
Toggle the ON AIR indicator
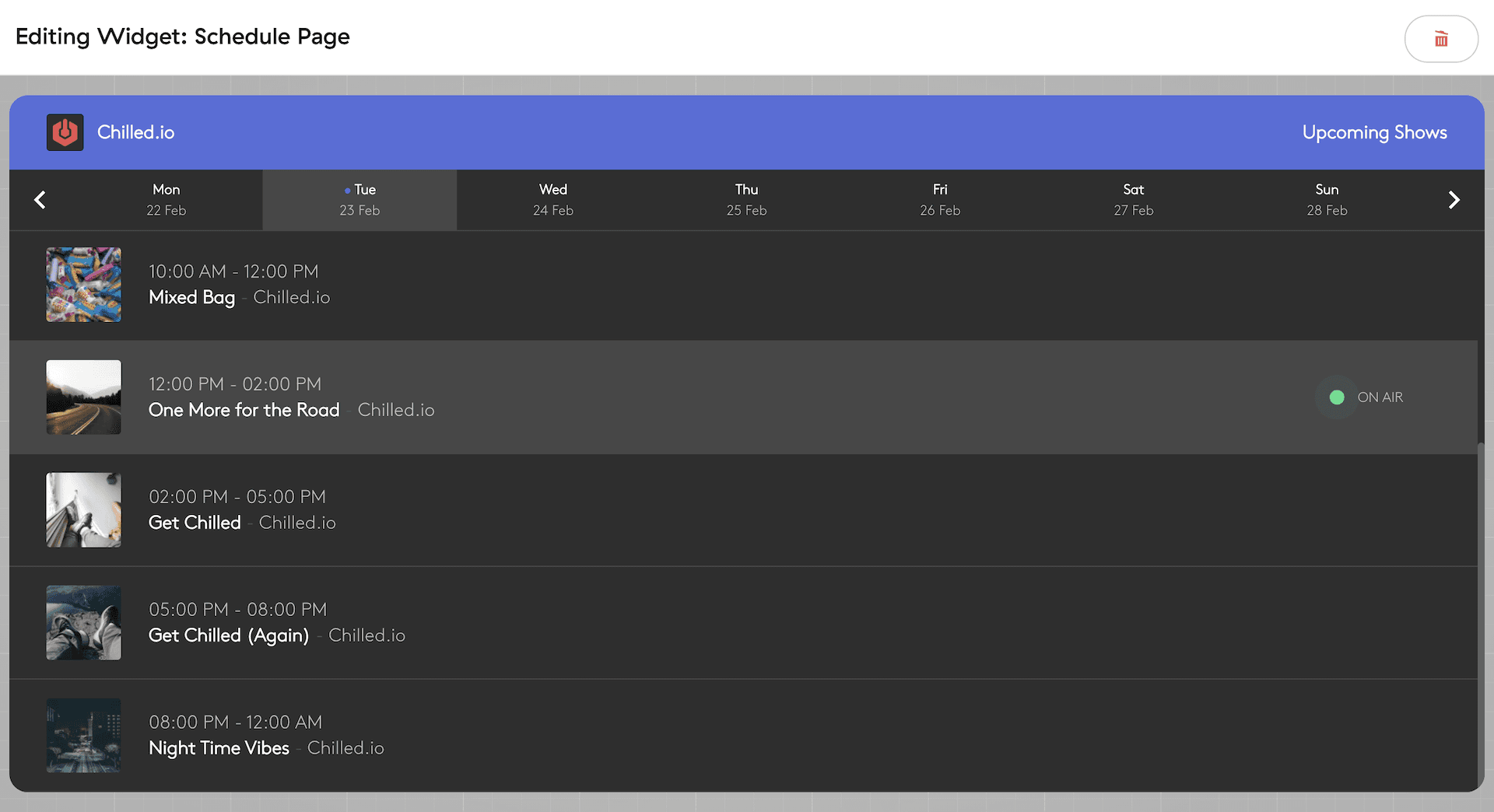pyautogui.click(x=1380, y=397)
